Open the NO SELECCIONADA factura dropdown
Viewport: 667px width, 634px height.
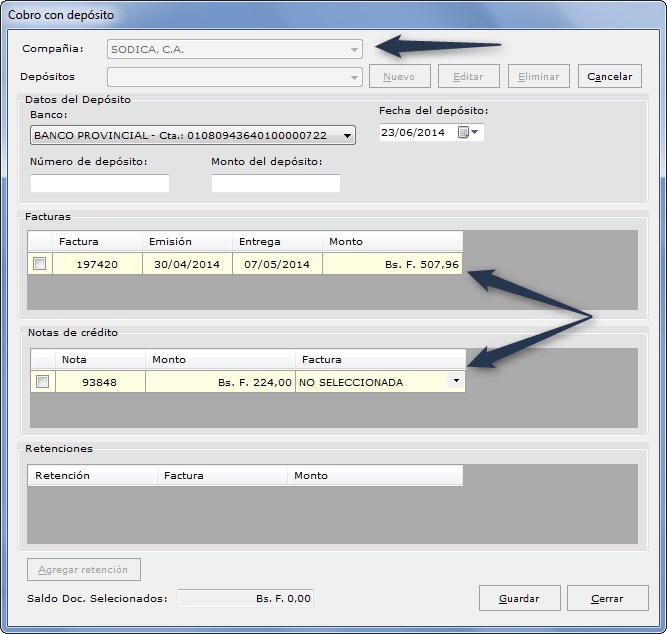[456, 380]
